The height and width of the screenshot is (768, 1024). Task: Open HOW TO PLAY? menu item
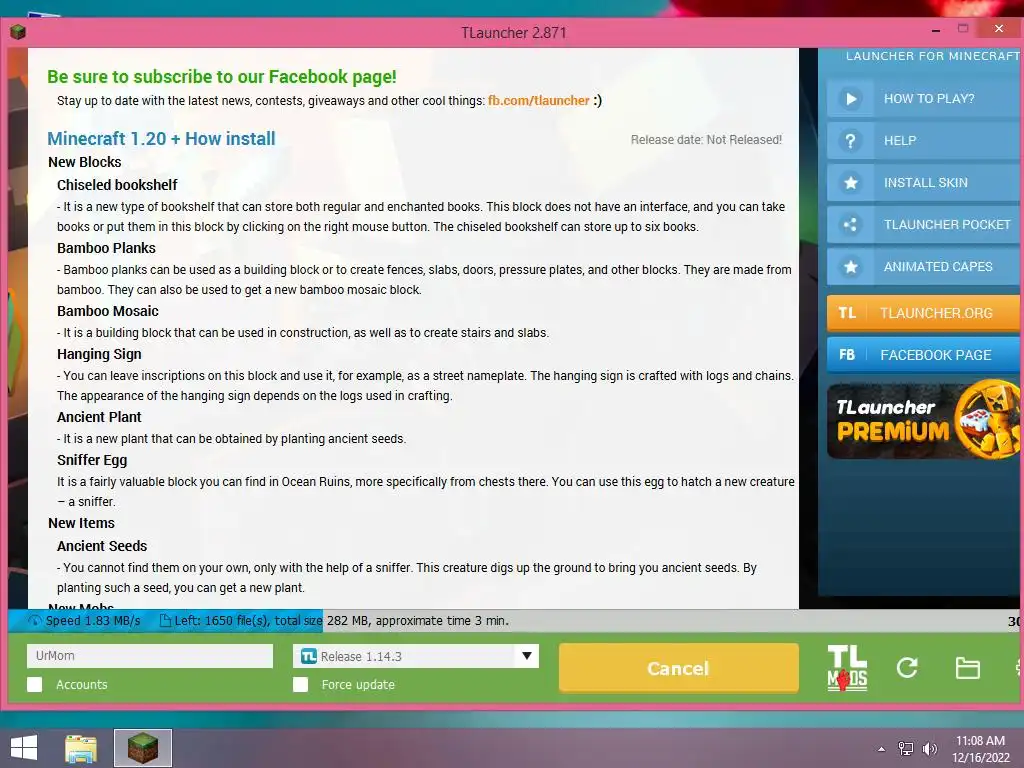click(x=923, y=99)
